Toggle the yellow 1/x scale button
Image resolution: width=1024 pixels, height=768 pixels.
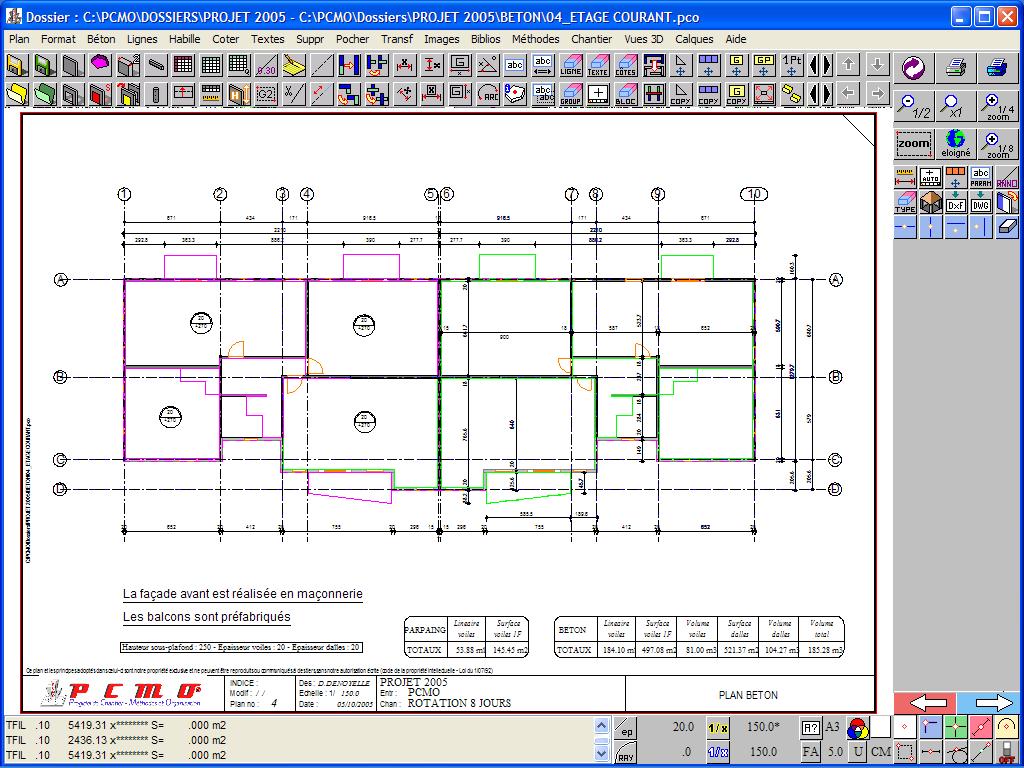tap(718, 727)
